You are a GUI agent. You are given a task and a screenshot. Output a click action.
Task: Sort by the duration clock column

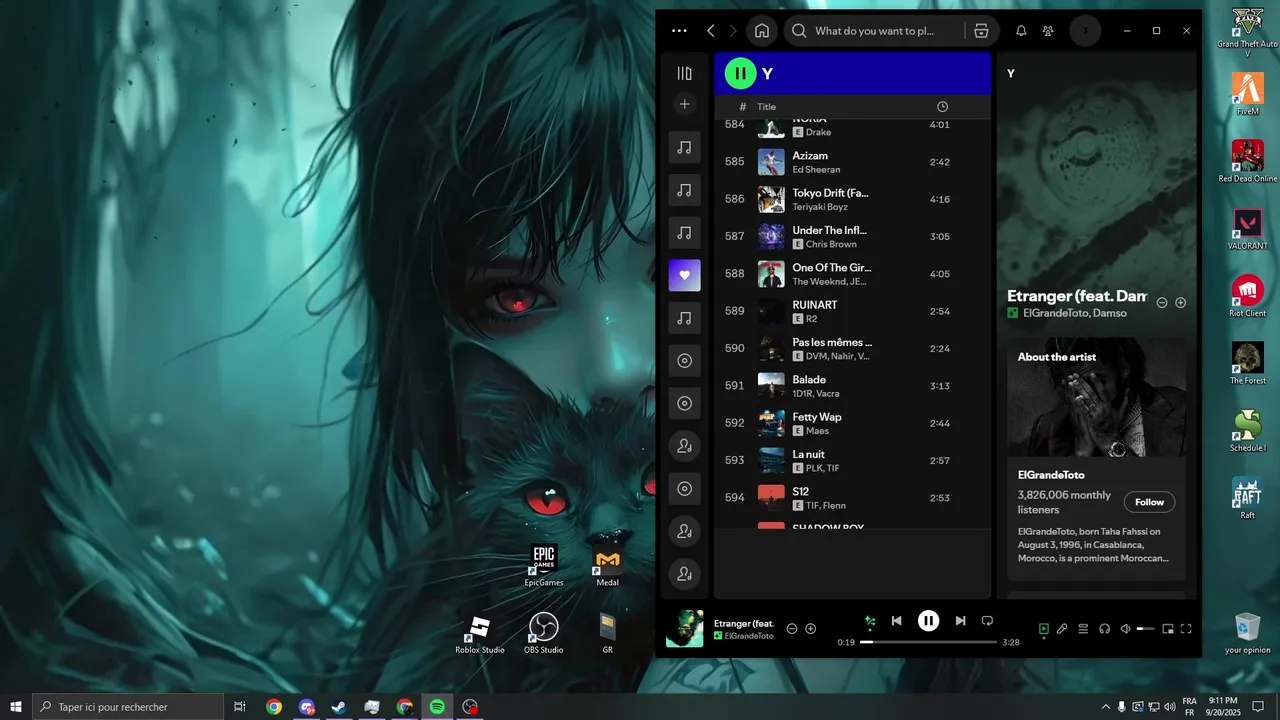tap(942, 107)
